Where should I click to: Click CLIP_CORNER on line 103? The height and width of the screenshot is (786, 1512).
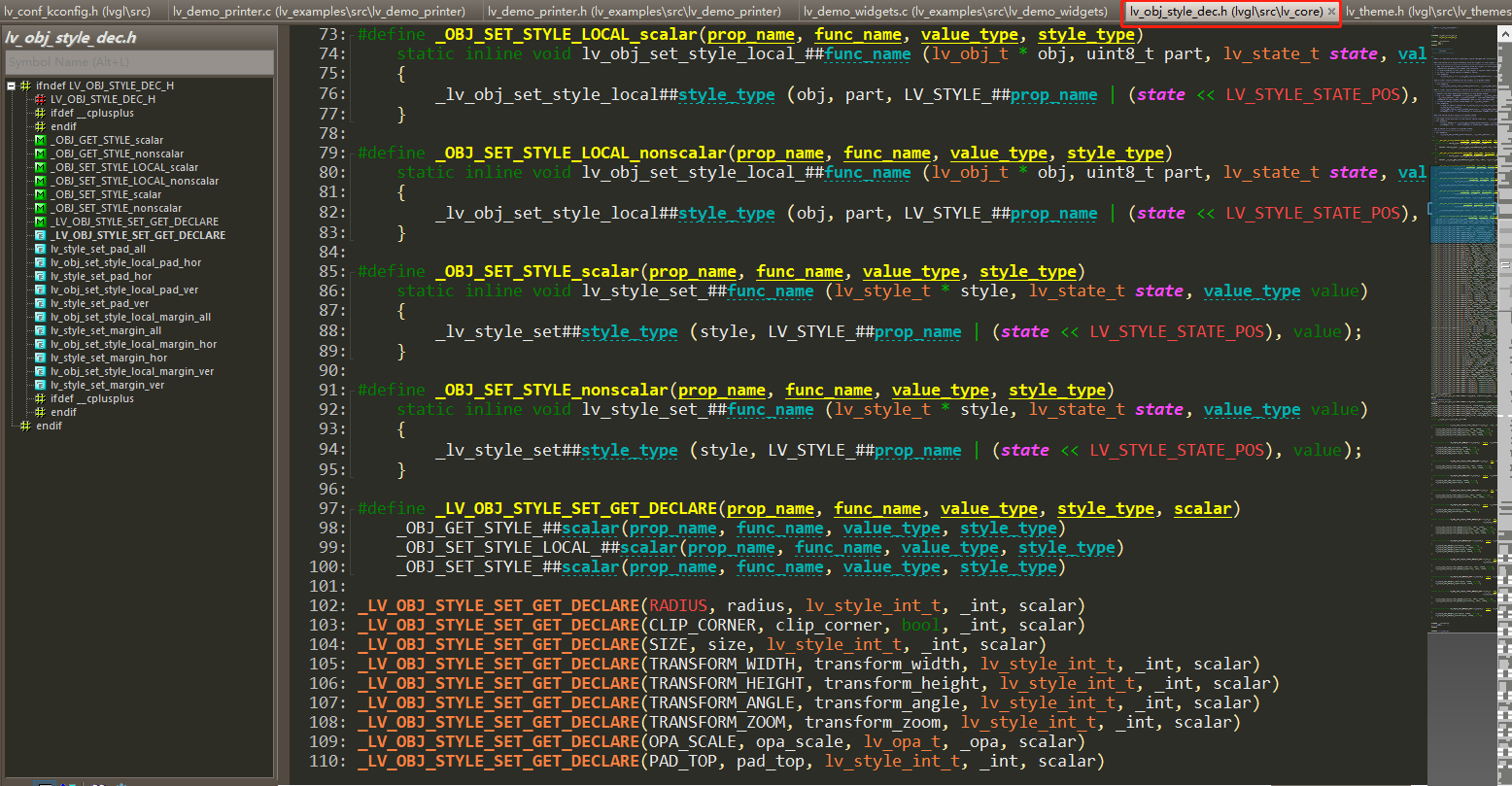703,625
